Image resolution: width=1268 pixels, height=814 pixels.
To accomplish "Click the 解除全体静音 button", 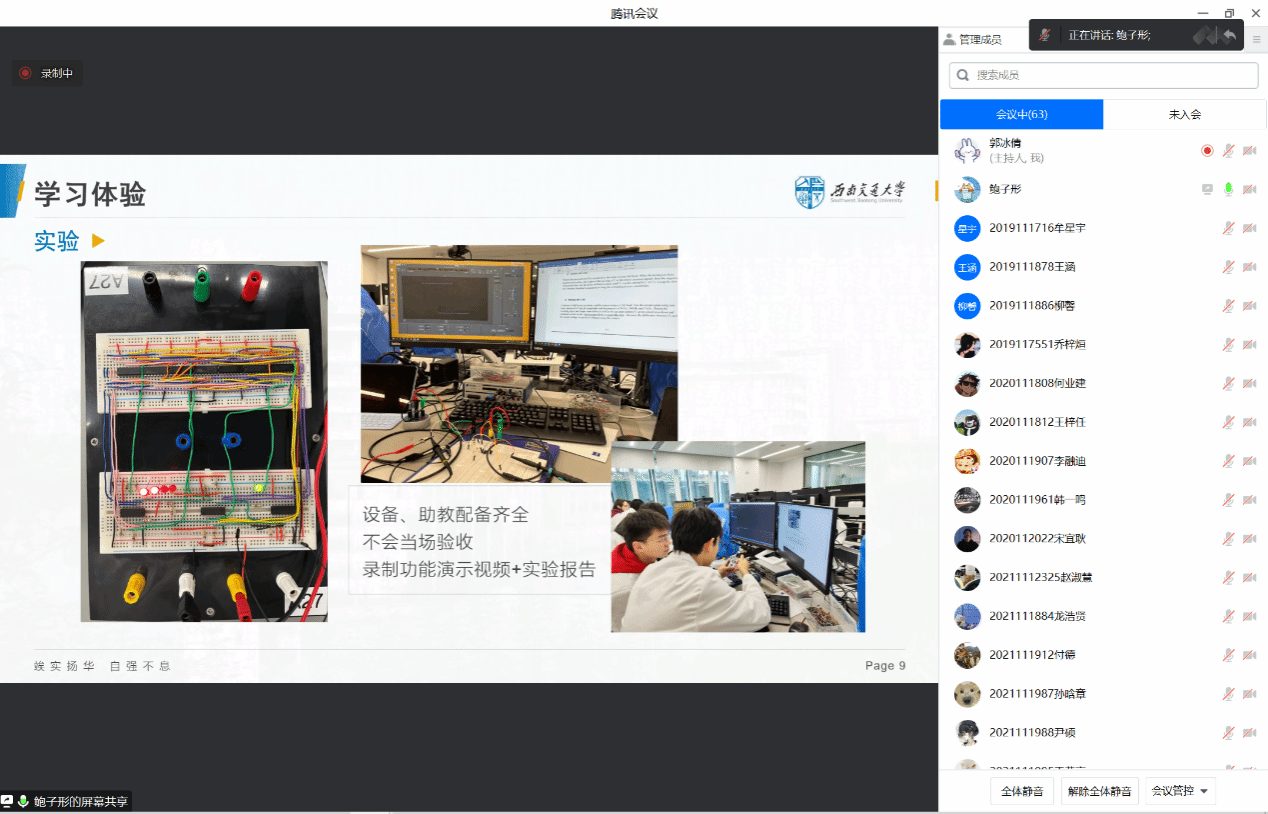I will (x=1099, y=791).
